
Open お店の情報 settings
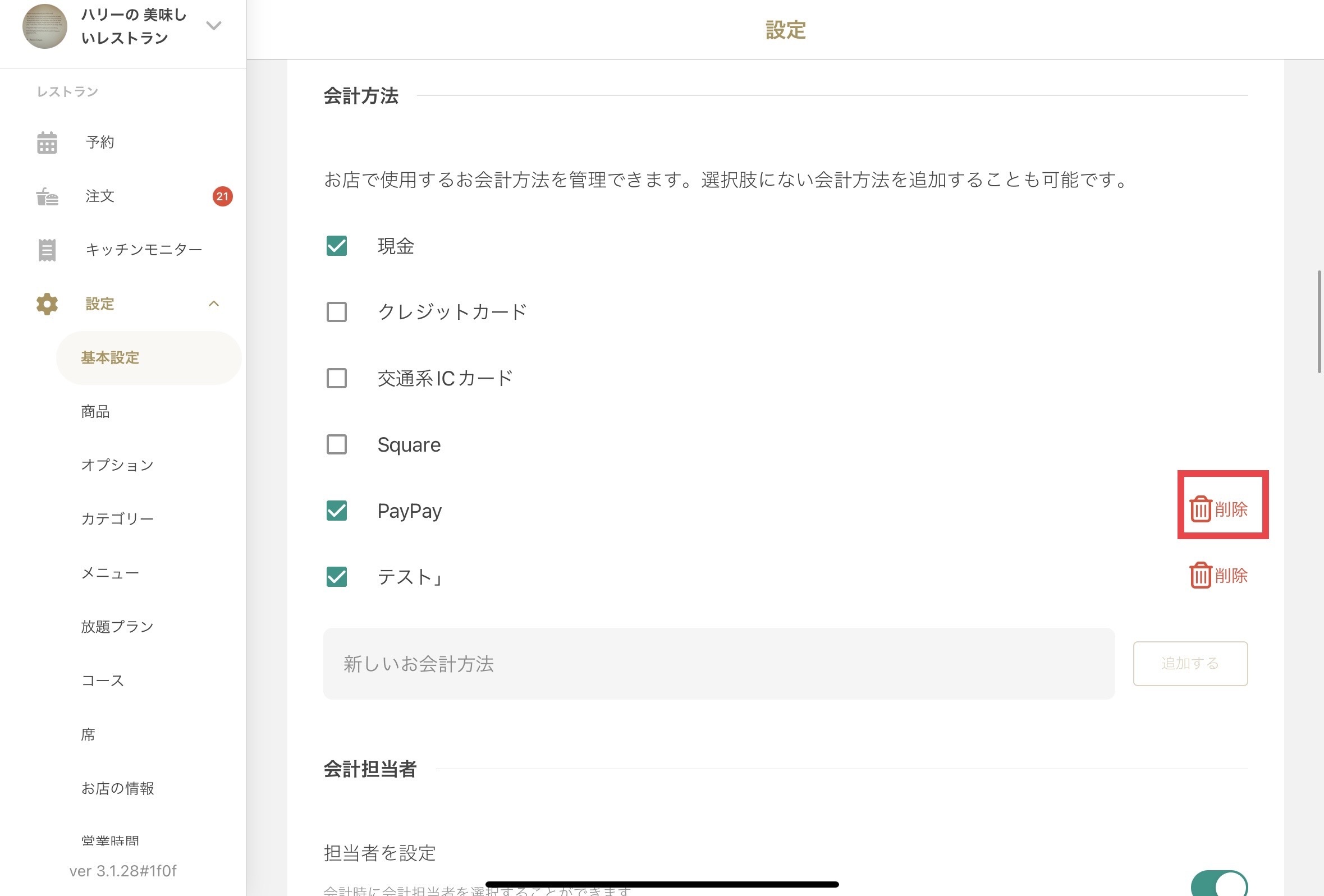pos(117,788)
